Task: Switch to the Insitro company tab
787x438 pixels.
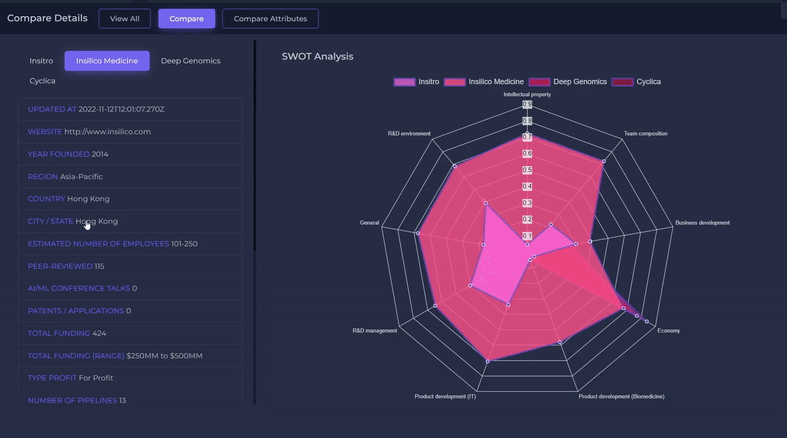Action: coord(41,61)
